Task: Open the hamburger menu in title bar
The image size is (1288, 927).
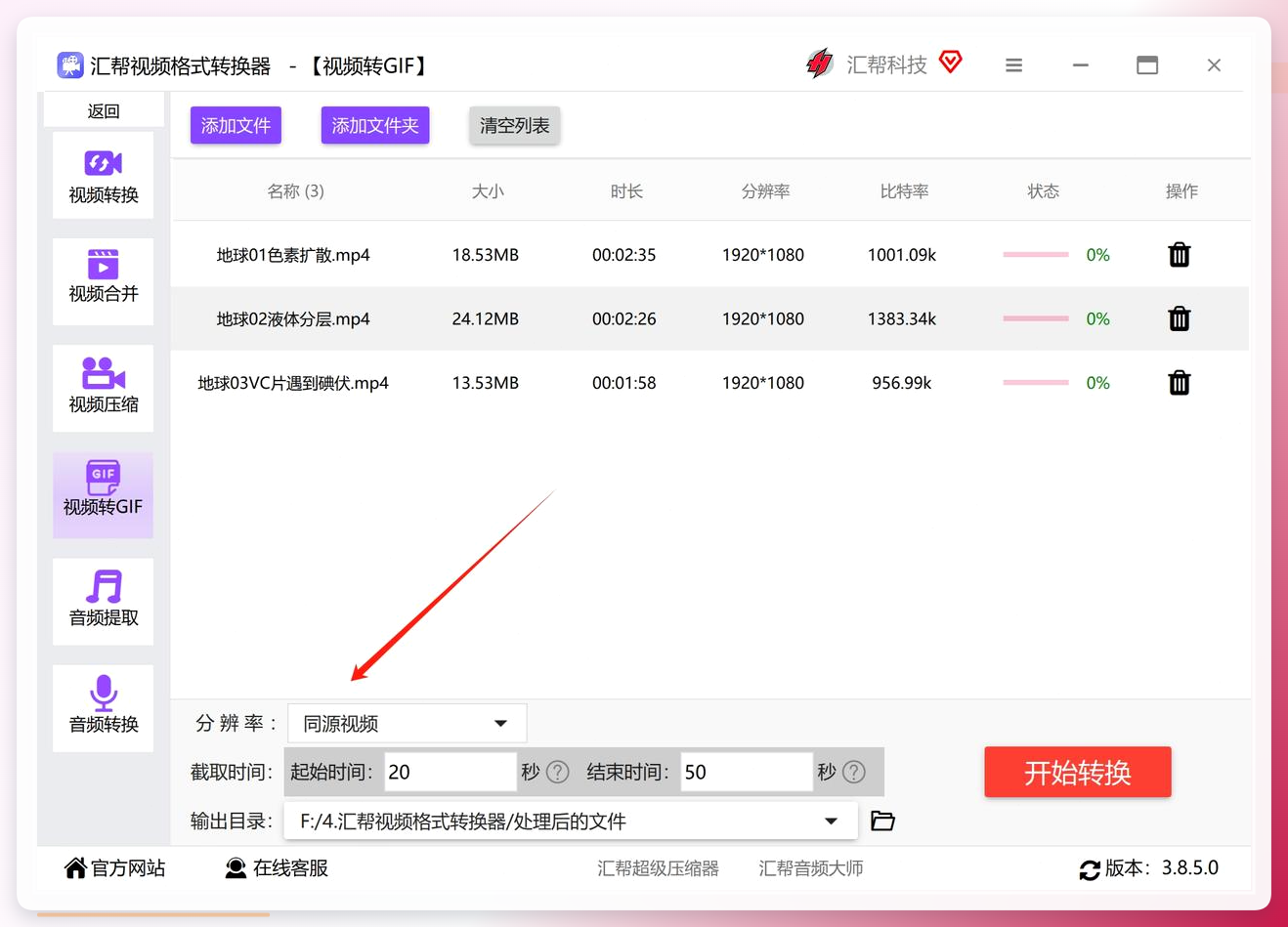Action: coord(1013,65)
